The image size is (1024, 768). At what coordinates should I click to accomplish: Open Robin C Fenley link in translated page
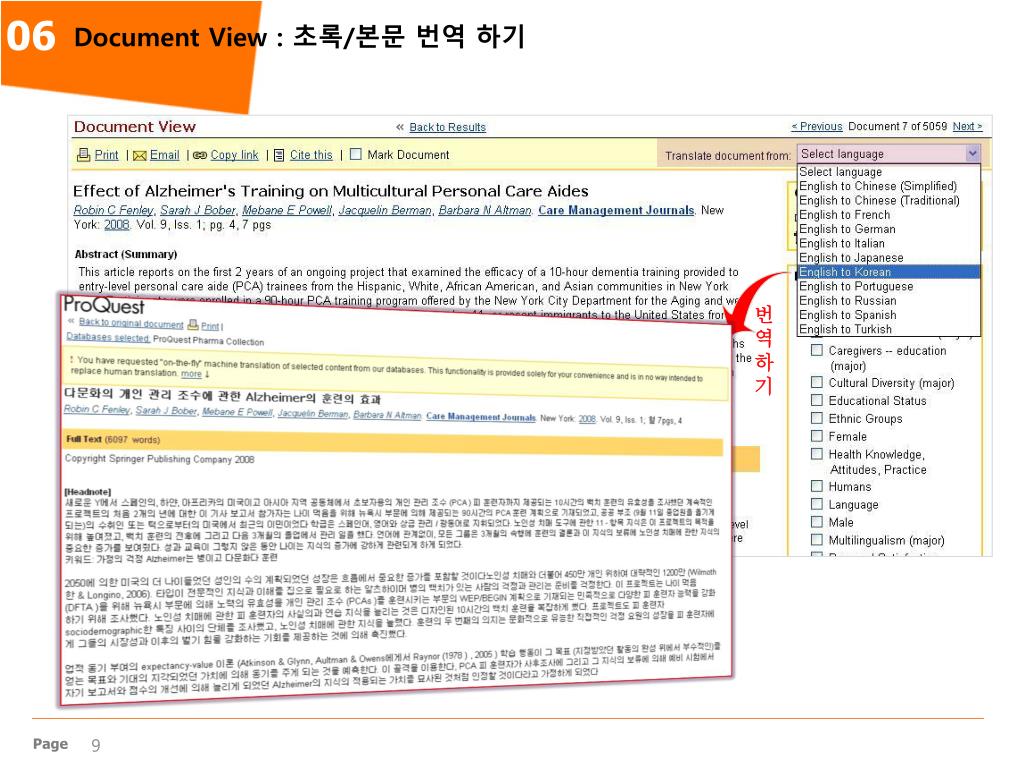click(97, 409)
